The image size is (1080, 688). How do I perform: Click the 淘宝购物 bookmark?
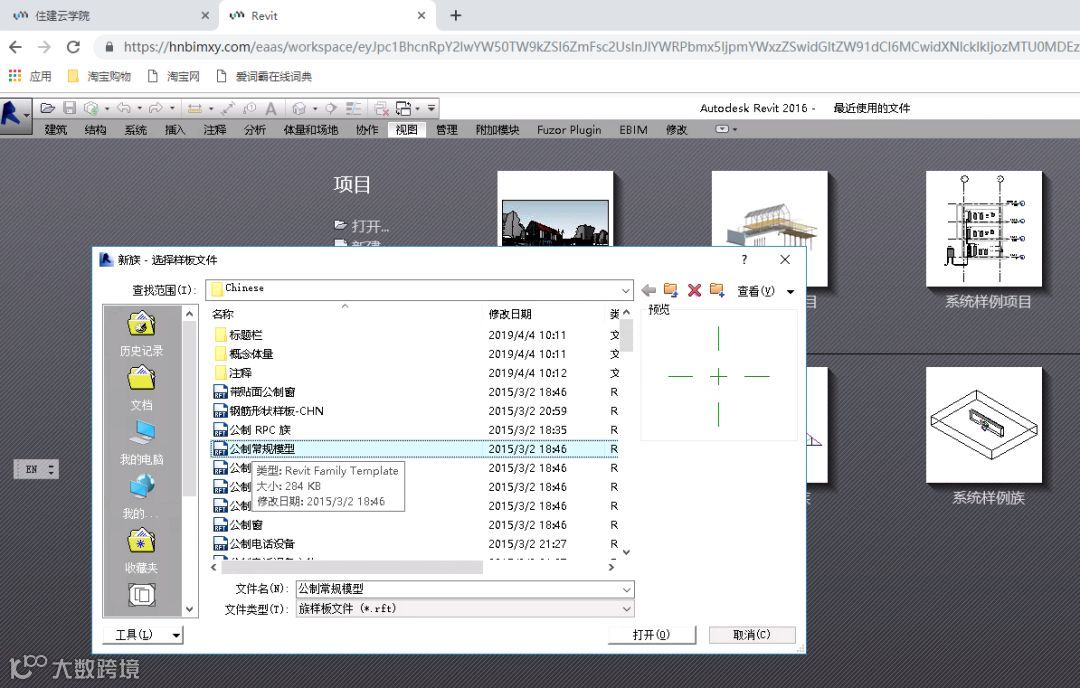[99, 76]
